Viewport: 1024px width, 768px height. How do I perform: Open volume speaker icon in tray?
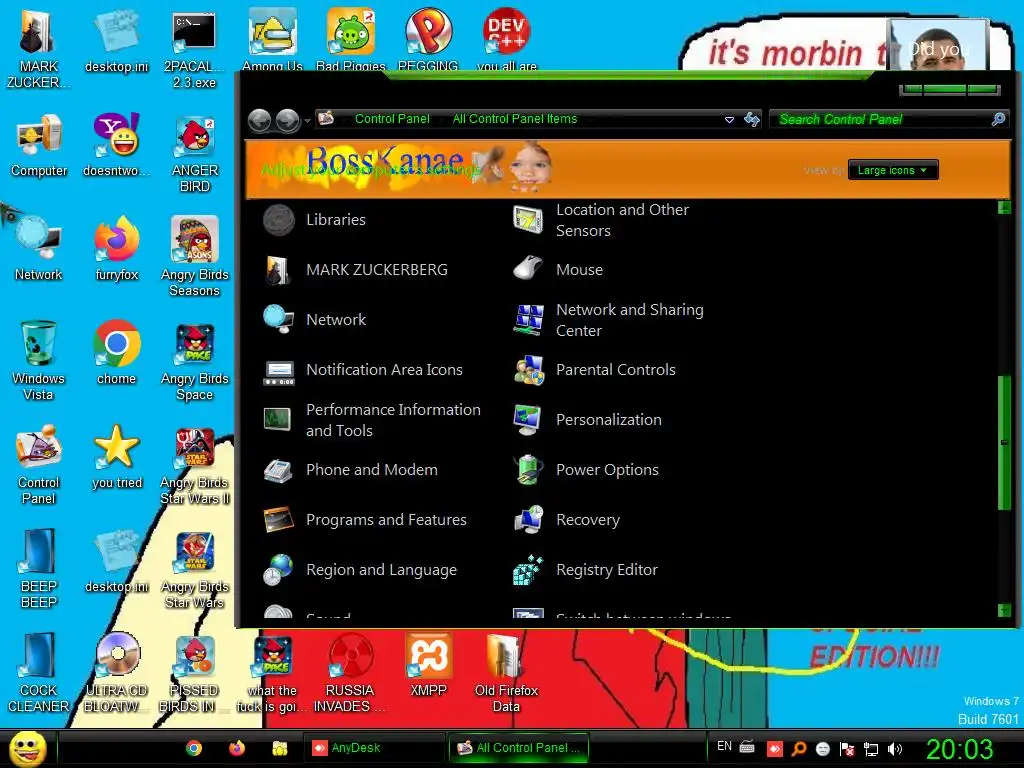tap(895, 749)
